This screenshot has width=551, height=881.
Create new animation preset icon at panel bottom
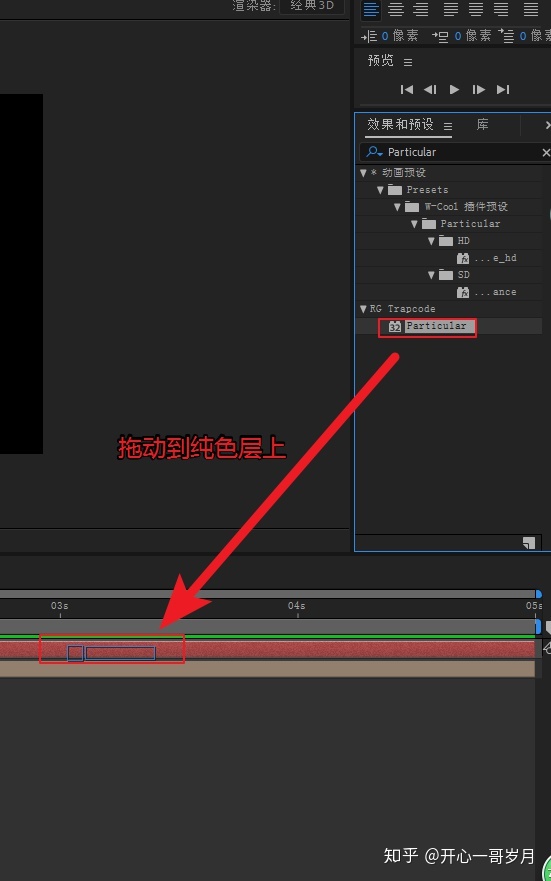coord(529,543)
